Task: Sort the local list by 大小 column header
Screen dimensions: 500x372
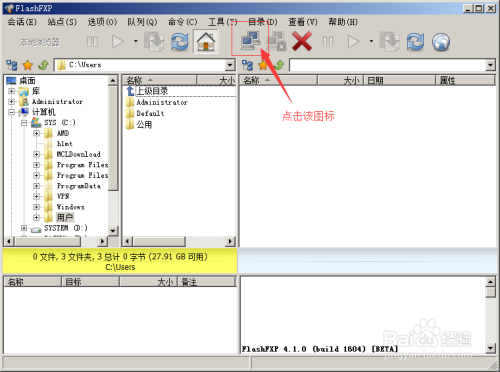Action: [x=217, y=80]
